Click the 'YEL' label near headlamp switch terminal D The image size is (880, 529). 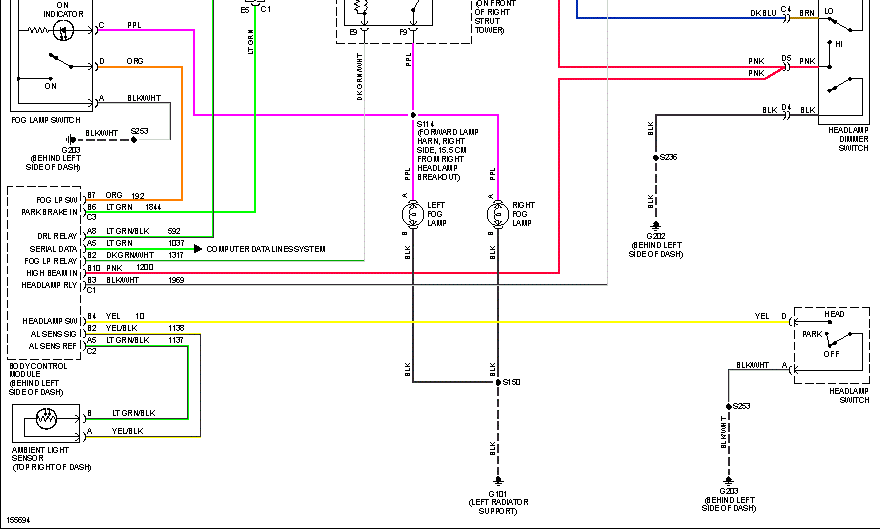(762, 316)
